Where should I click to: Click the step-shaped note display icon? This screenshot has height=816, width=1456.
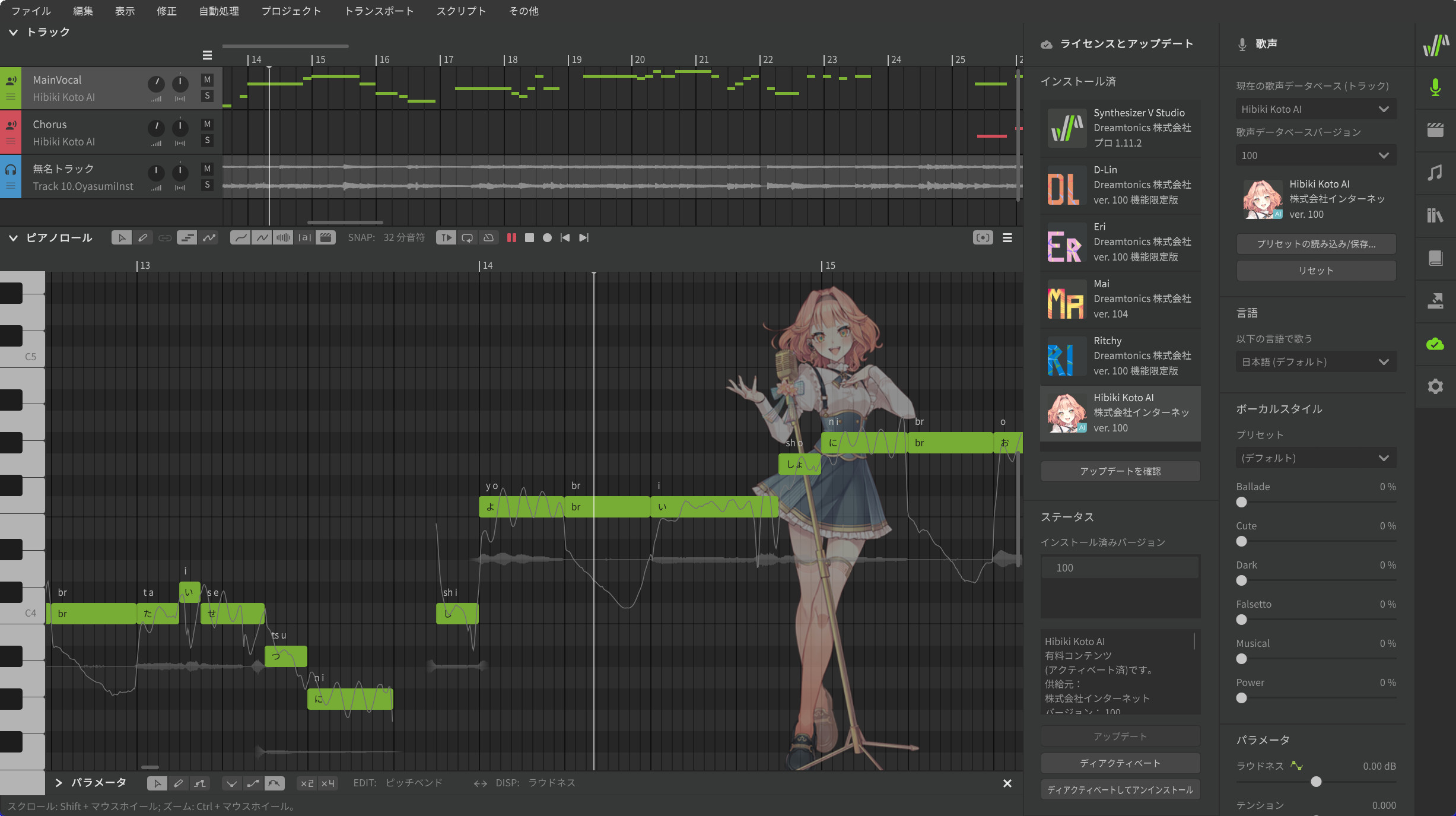(x=187, y=237)
